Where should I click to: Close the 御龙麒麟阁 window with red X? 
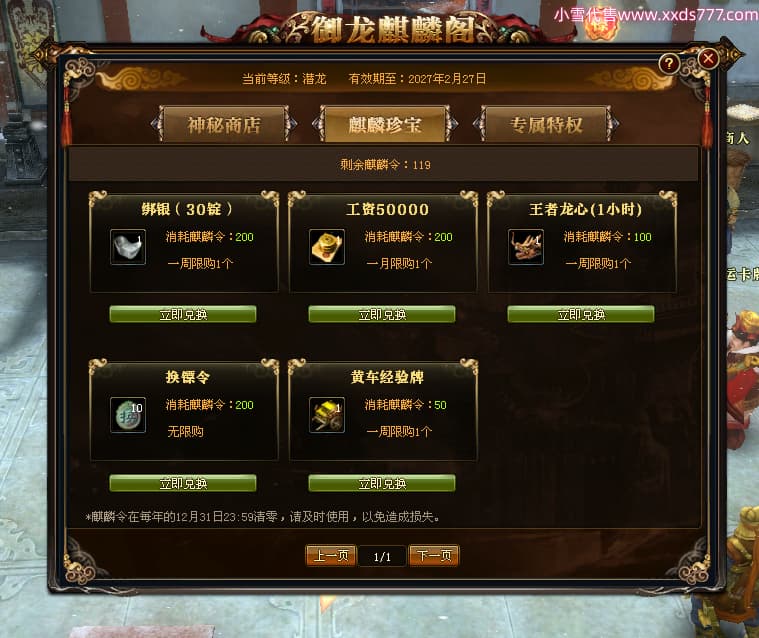708,59
